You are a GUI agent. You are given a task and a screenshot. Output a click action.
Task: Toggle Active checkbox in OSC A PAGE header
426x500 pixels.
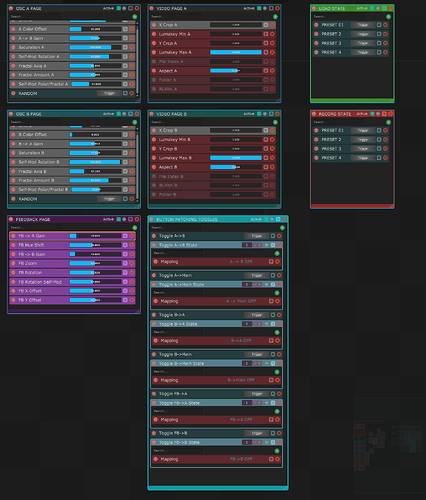pyautogui.click(x=118, y=8)
